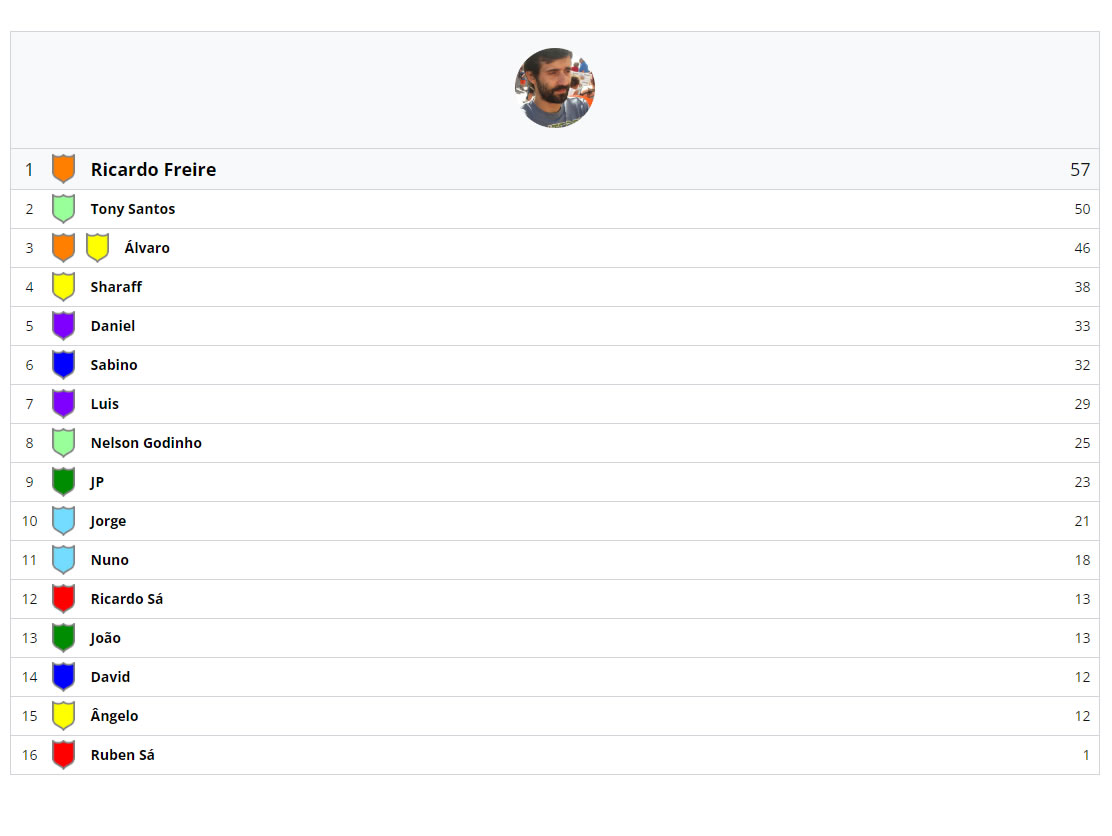Click the score 57 for Ricardo Freire
Viewport: 1112px width, 836px height.
(1079, 170)
